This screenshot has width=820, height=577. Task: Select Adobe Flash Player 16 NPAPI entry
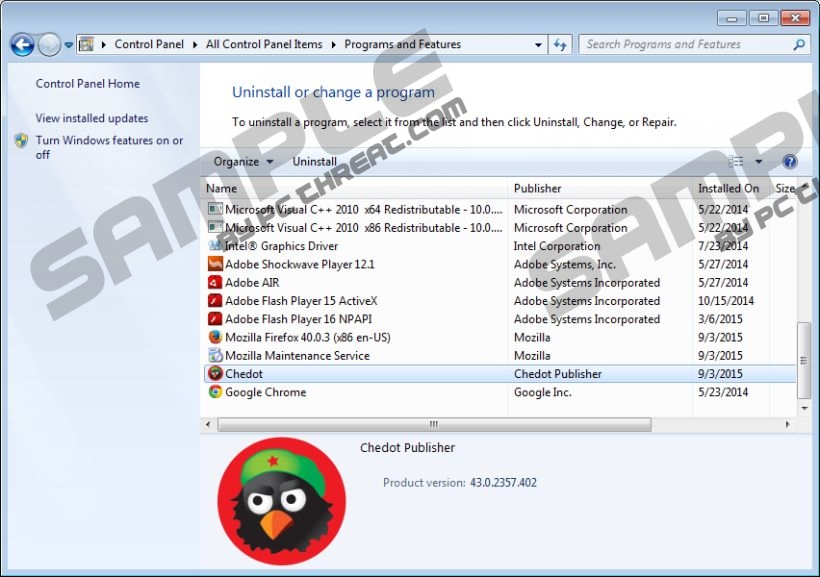(x=299, y=319)
